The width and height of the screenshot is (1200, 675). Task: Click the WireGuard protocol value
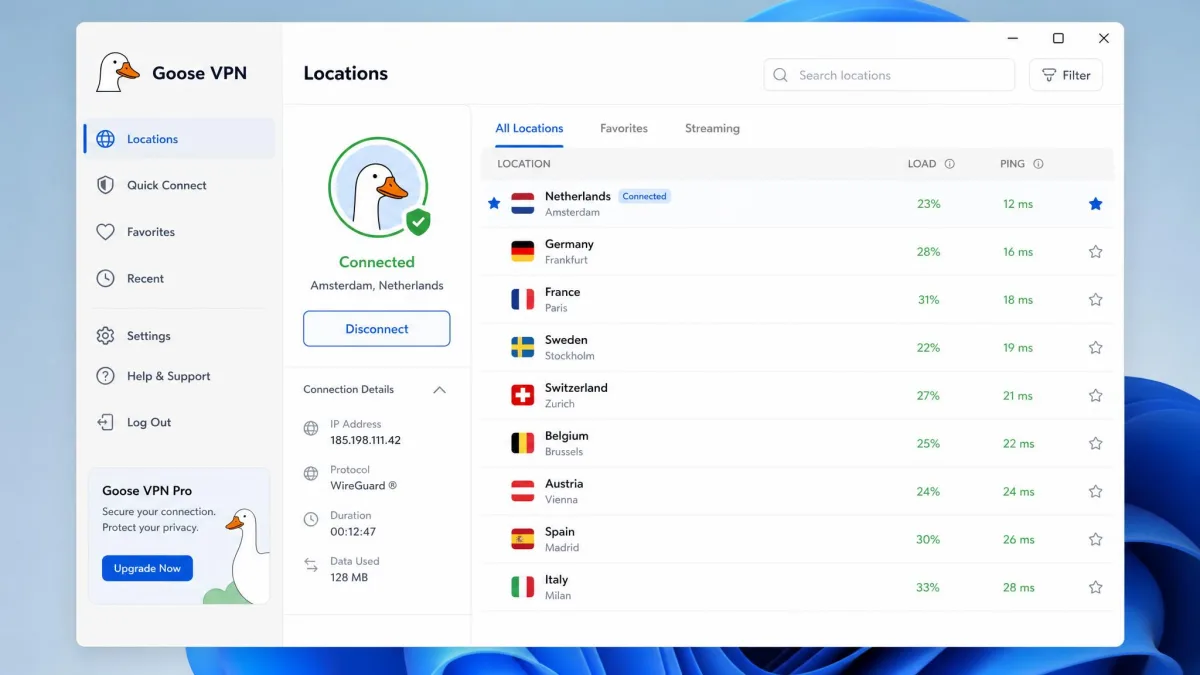[363, 486]
